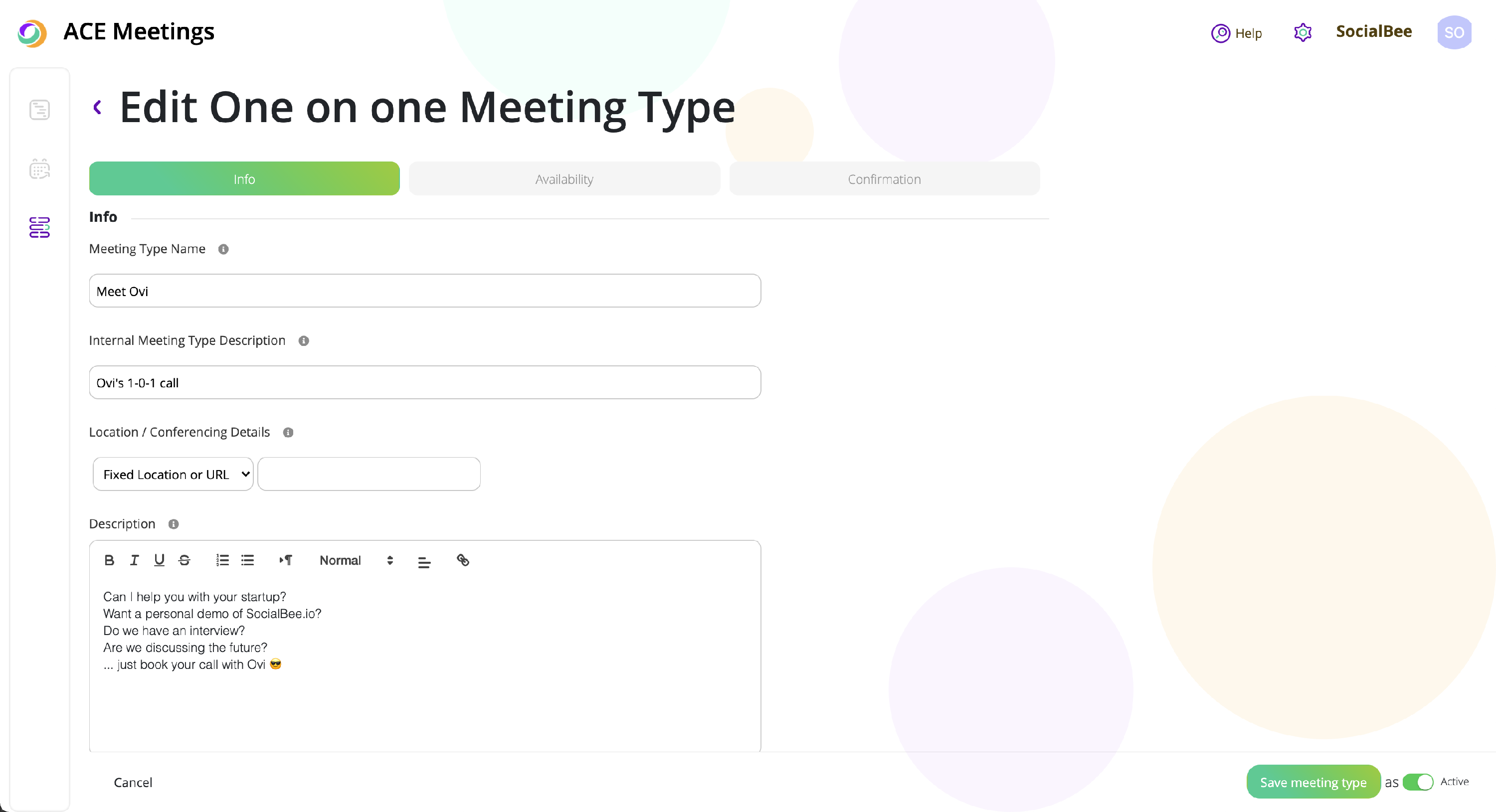Click the Meeting Type Name input field
This screenshot has height=812, width=1496.
click(424, 291)
